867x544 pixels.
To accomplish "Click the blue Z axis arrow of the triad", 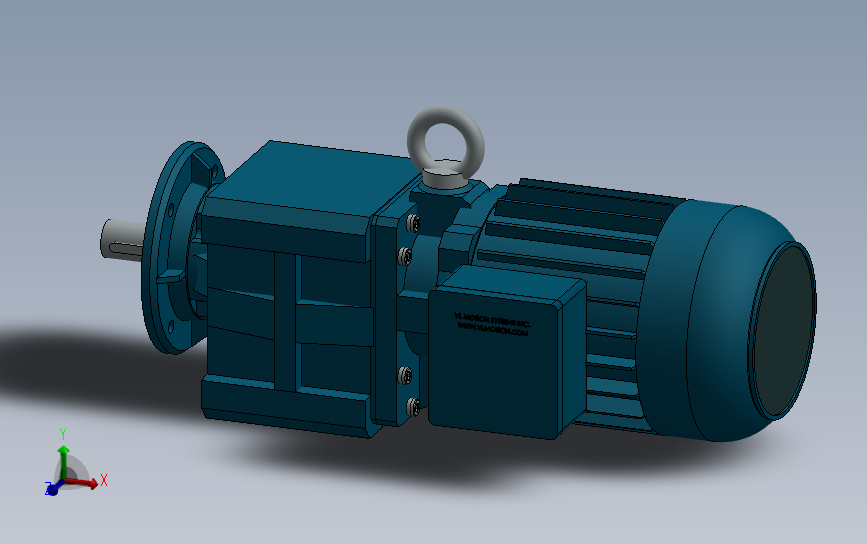I will click(x=53, y=488).
